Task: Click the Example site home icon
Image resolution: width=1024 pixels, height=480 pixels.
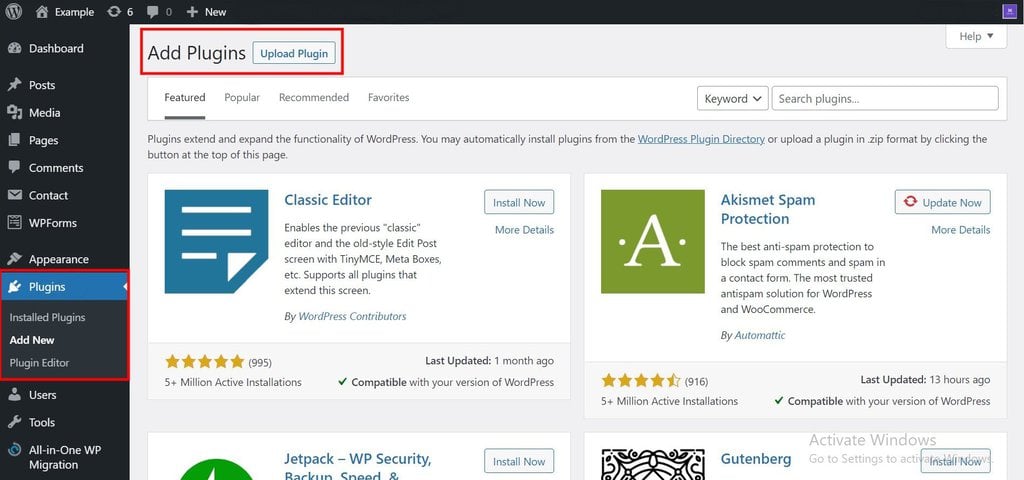Action: 41,12
